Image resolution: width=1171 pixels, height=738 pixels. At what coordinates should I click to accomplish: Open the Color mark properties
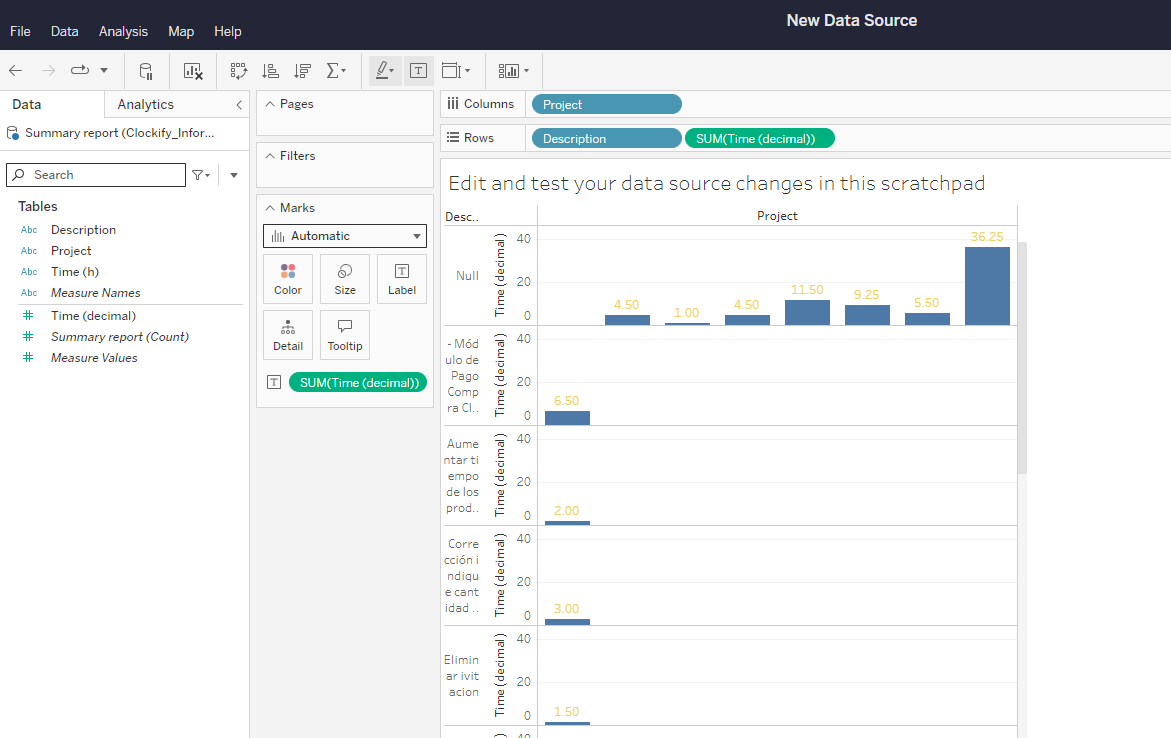pos(287,279)
